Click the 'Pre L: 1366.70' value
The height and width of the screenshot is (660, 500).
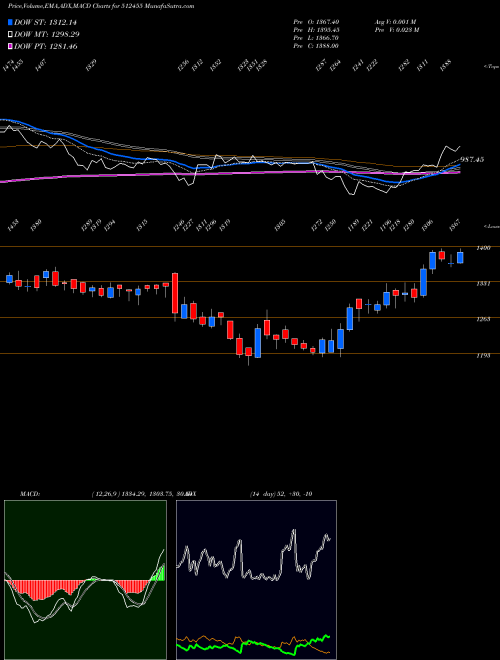tap(316, 38)
